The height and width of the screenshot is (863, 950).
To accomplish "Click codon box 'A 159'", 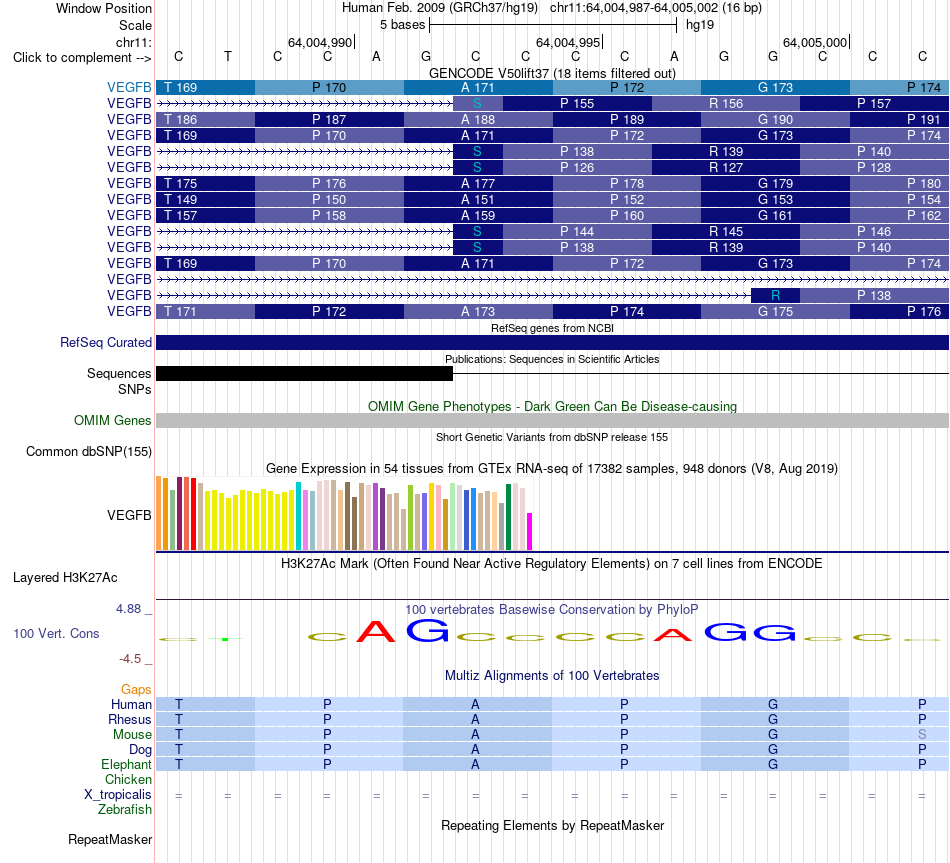I will (478, 215).
